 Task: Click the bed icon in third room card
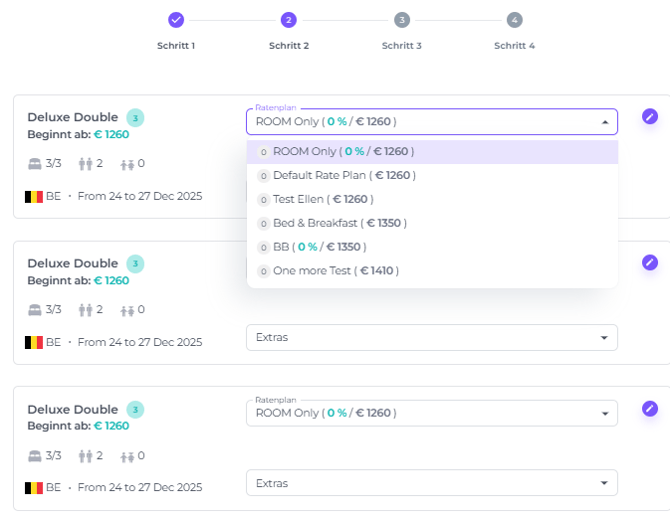35,455
